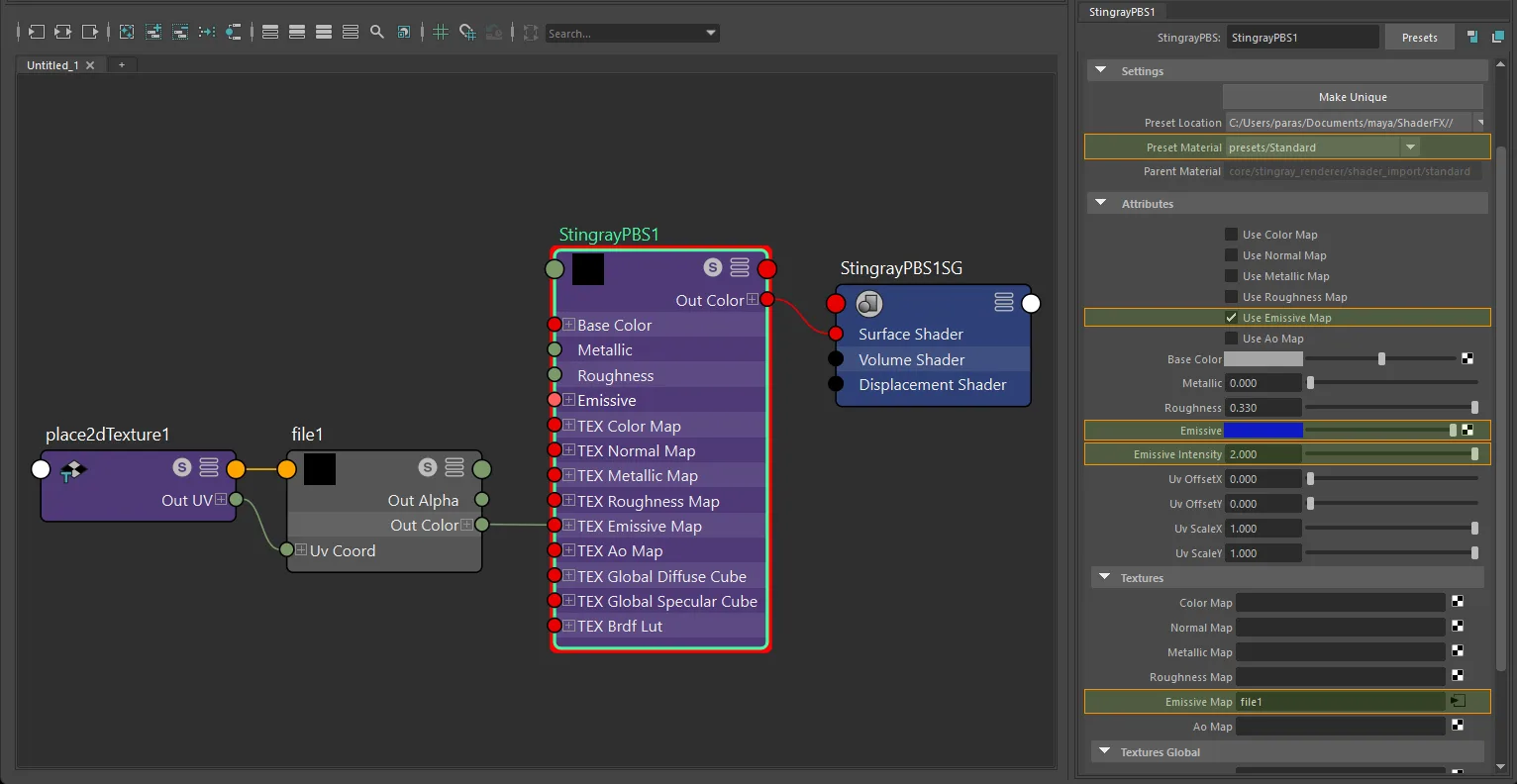Click the add selected nodes to graph icon

point(153,33)
